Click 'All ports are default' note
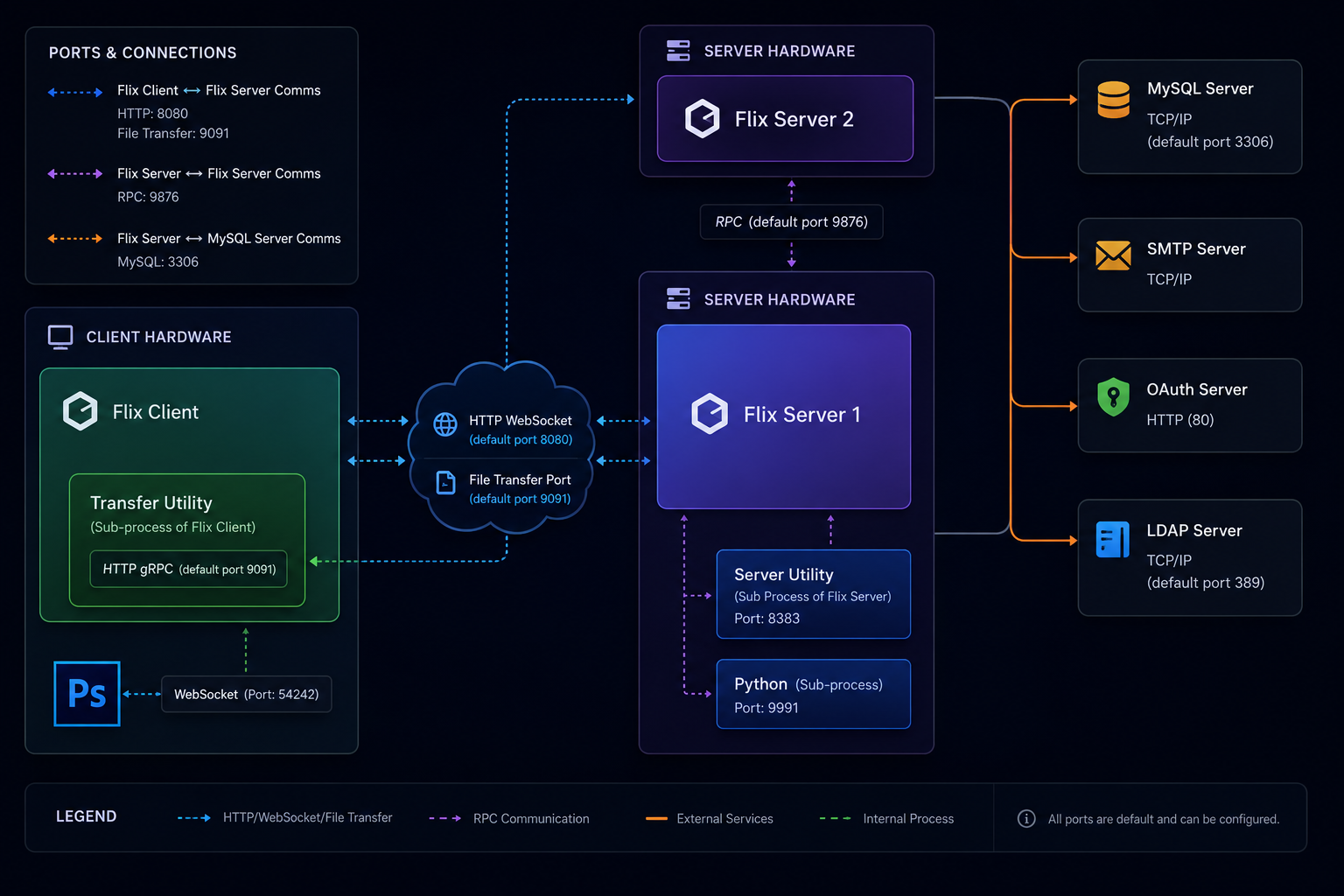This screenshot has width=1344, height=896. 1164,819
